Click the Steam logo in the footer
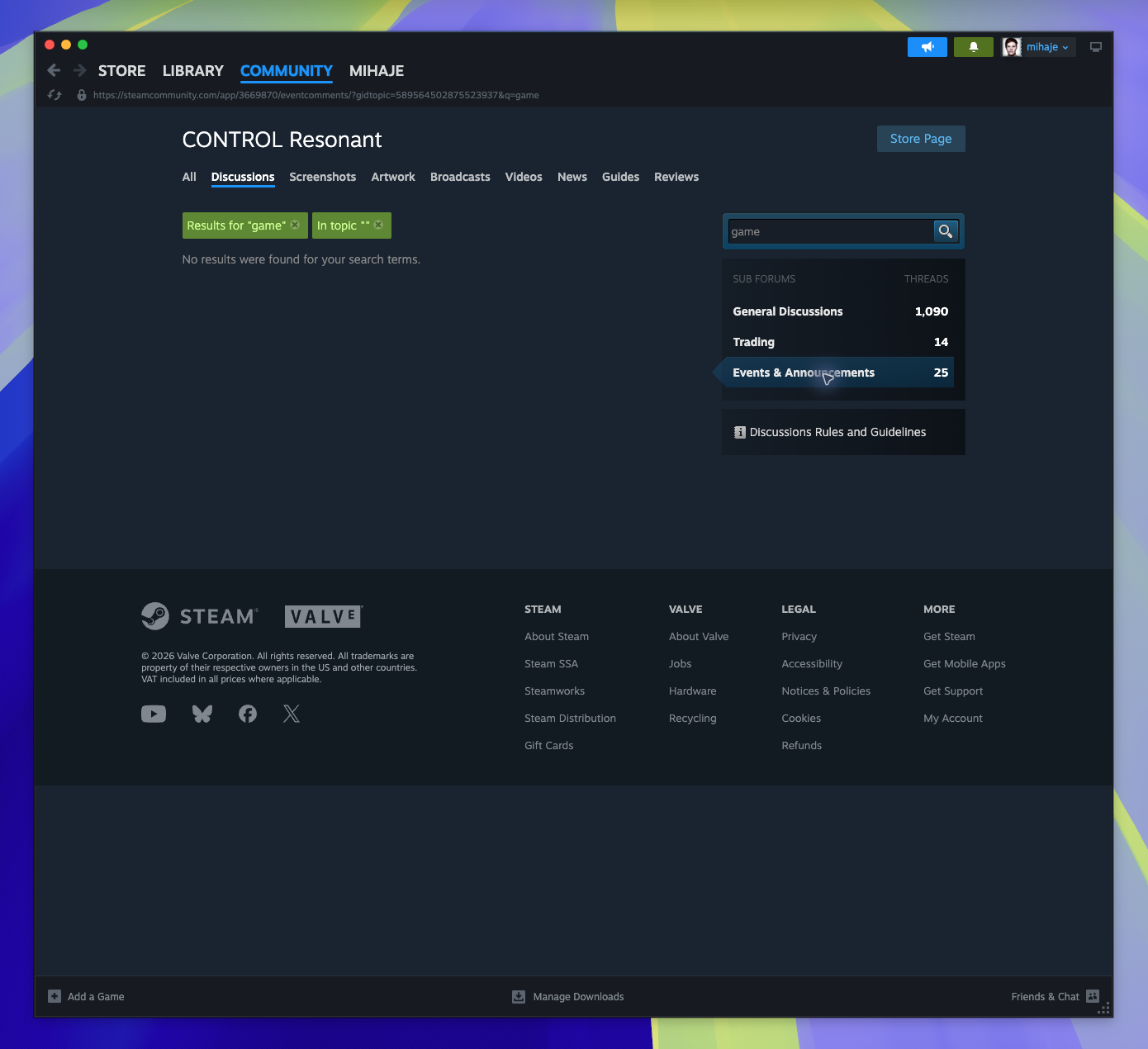This screenshot has width=1148, height=1049. click(x=200, y=616)
